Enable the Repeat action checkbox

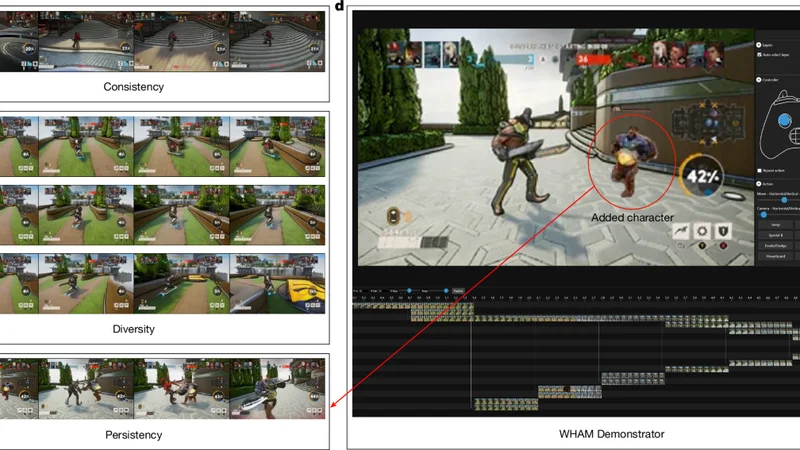click(x=759, y=170)
